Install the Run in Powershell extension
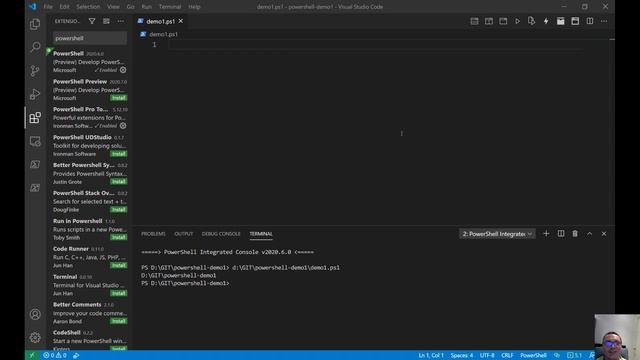 click(x=119, y=238)
